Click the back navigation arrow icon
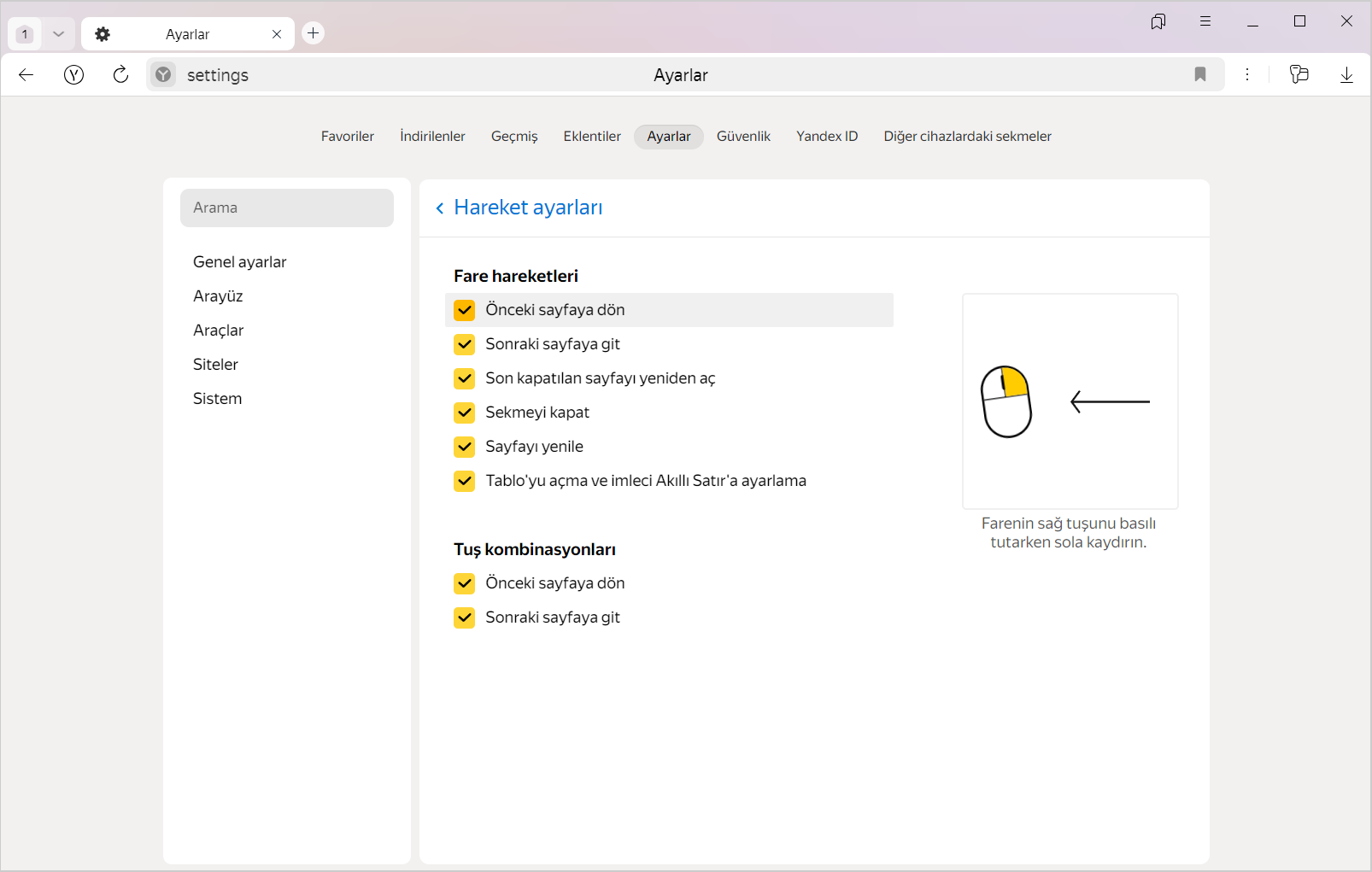 tap(26, 75)
